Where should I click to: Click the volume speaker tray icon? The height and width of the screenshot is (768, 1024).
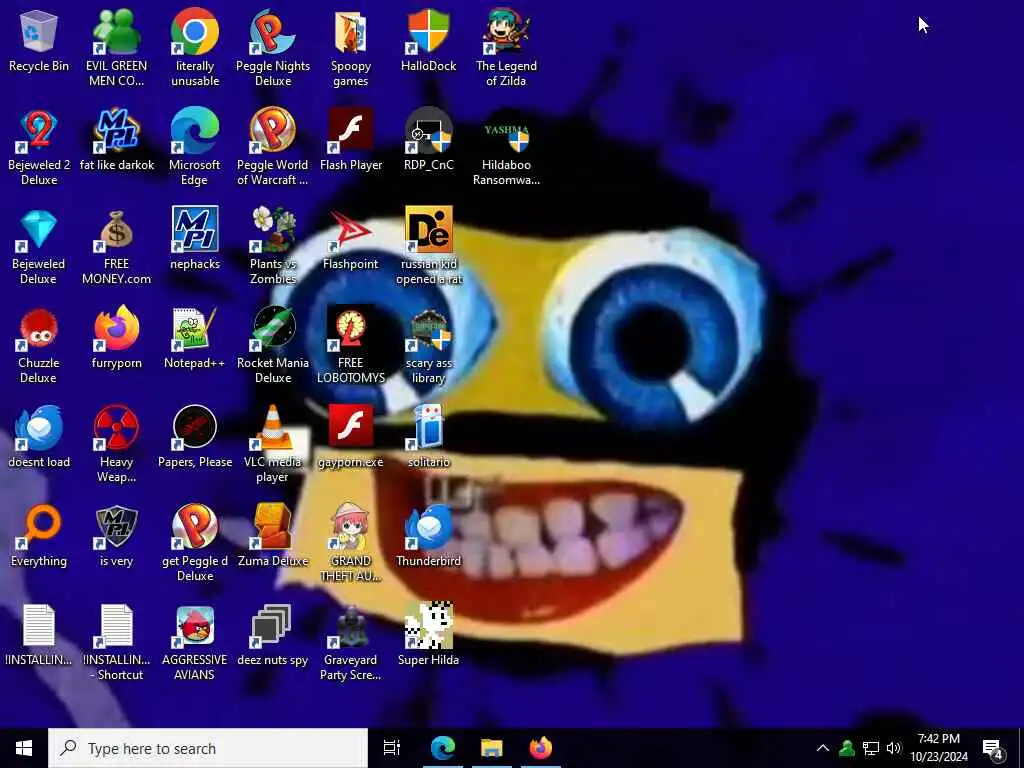point(894,748)
